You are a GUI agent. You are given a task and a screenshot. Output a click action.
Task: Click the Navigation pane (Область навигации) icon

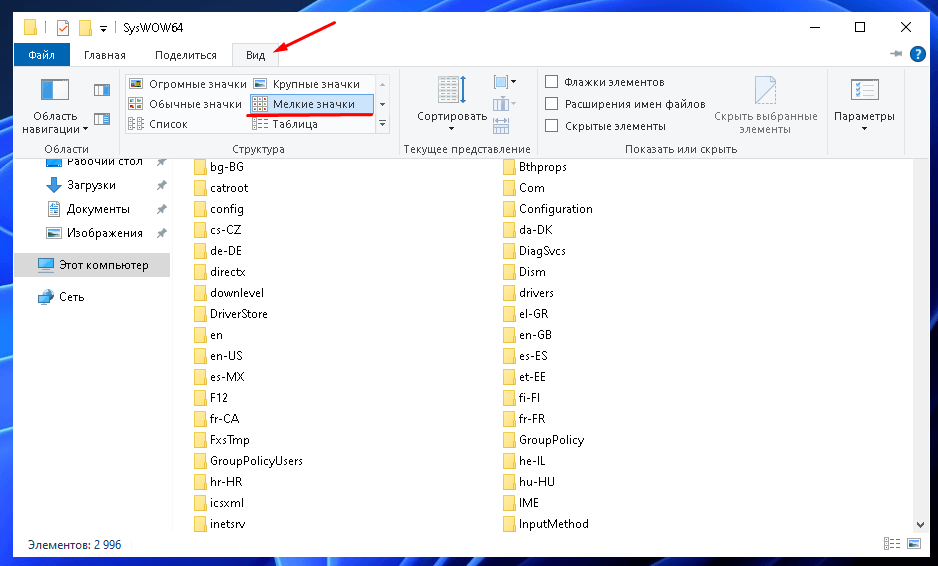click(54, 92)
